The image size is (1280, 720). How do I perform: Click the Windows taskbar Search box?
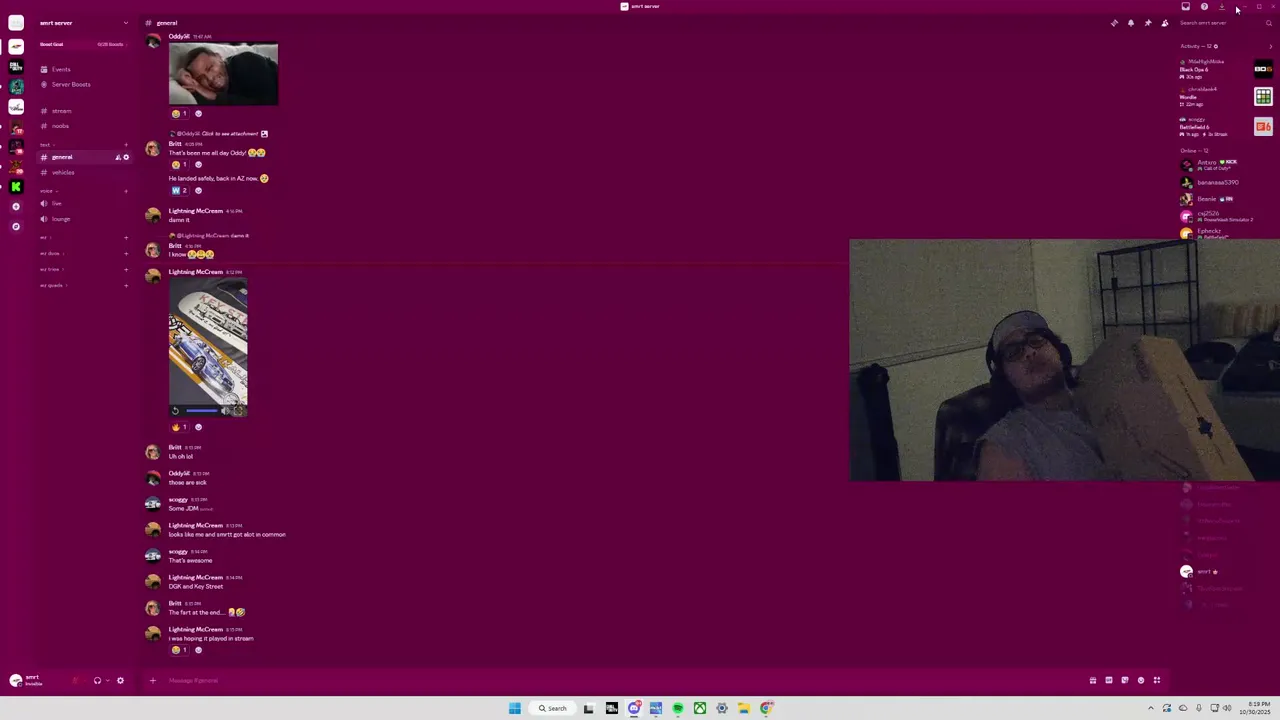pyautogui.click(x=553, y=708)
